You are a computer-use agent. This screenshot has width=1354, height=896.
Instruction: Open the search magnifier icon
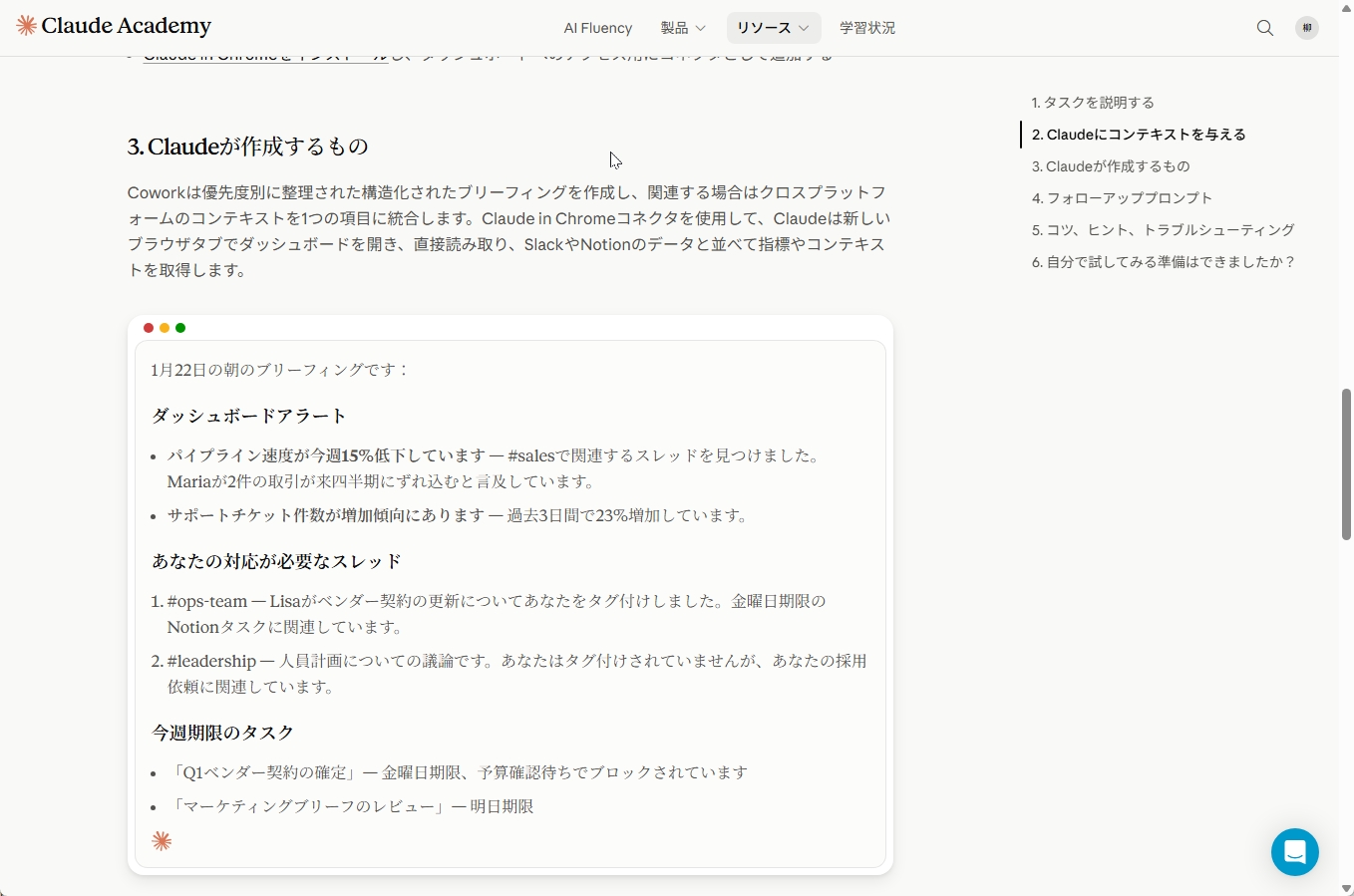(1265, 28)
